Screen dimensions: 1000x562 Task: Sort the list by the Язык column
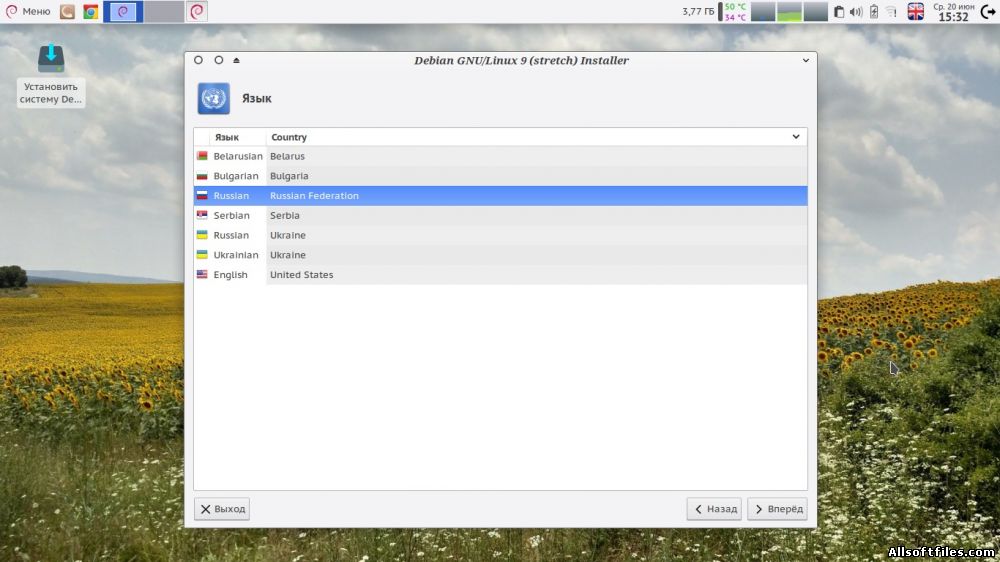tap(227, 137)
